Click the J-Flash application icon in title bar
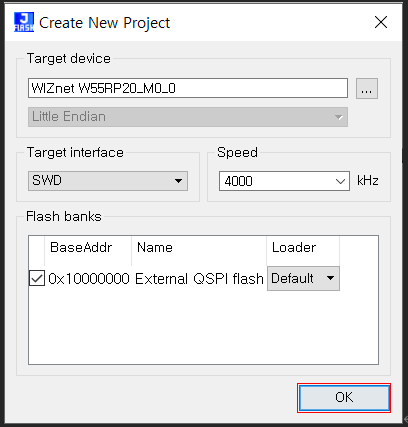408x427 pixels. coord(24,22)
